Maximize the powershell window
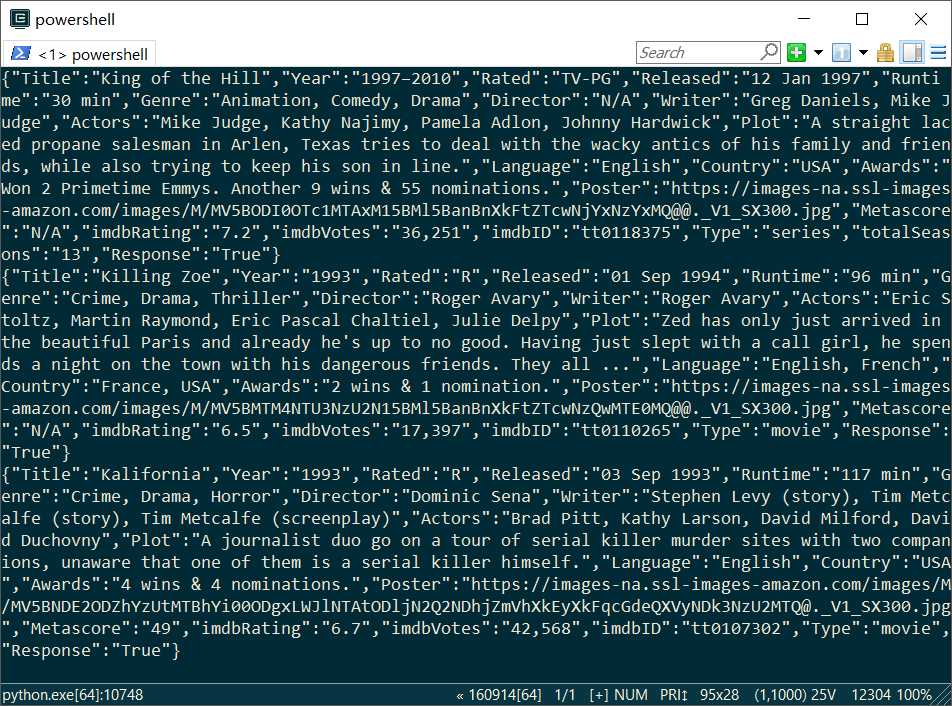 pyautogui.click(x=862, y=19)
